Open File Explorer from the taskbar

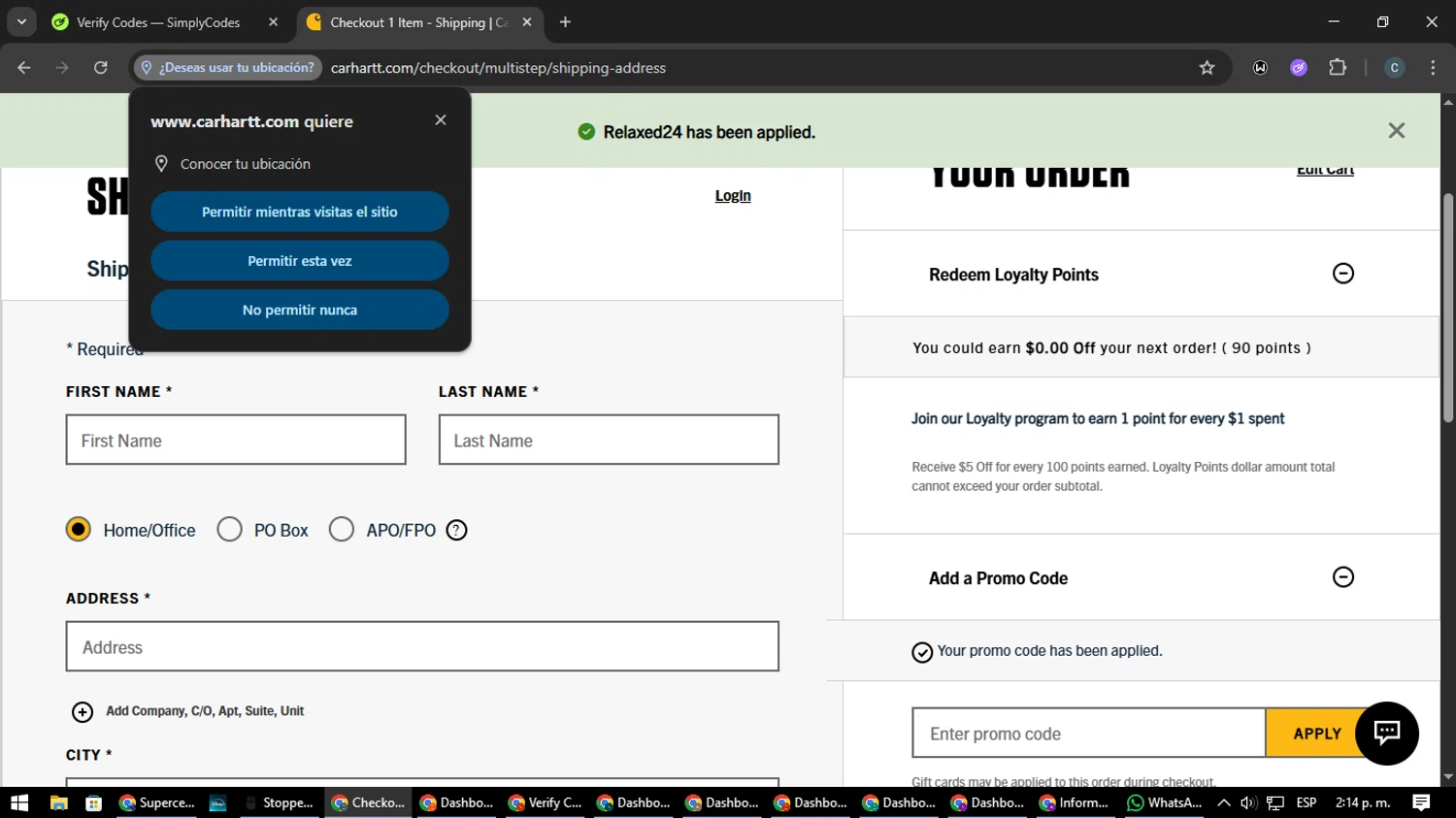coord(58,802)
